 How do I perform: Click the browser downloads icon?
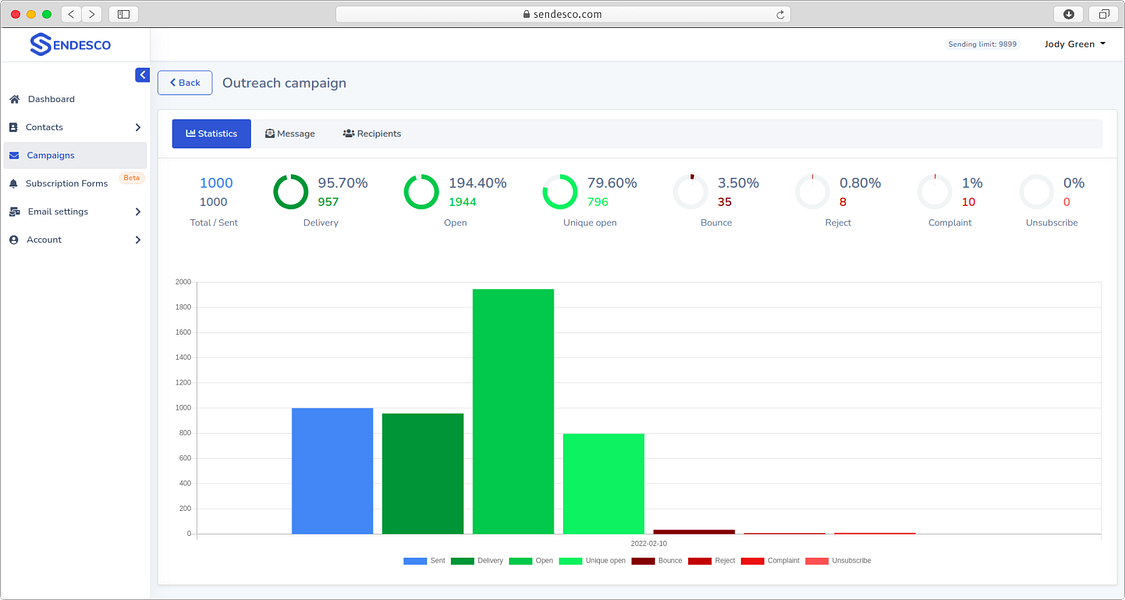(x=1068, y=14)
